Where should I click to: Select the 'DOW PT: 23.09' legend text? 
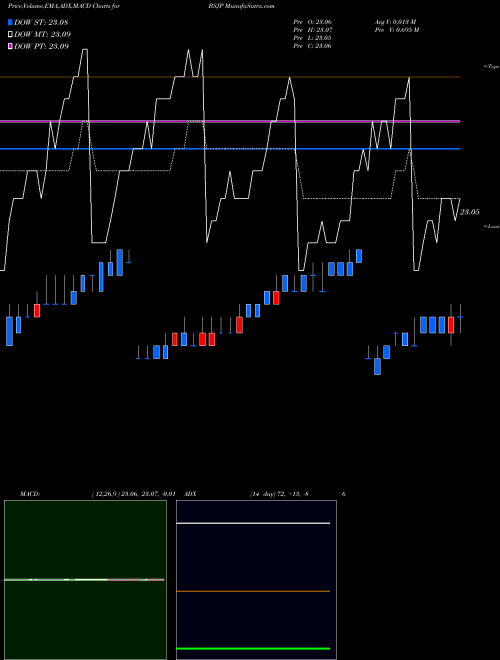[x=42, y=46]
